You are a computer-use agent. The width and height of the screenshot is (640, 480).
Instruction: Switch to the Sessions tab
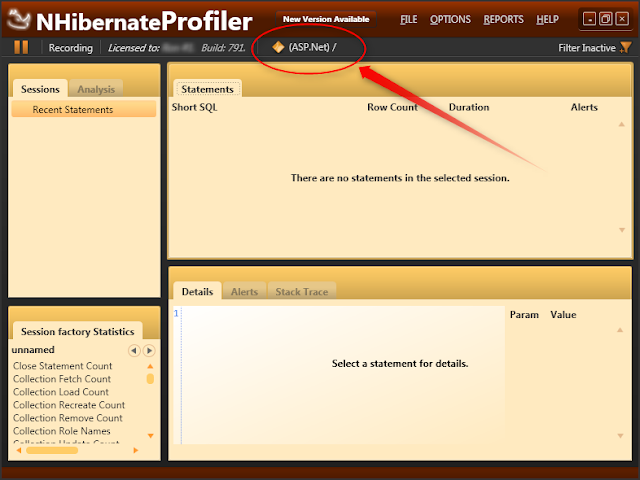tap(40, 89)
